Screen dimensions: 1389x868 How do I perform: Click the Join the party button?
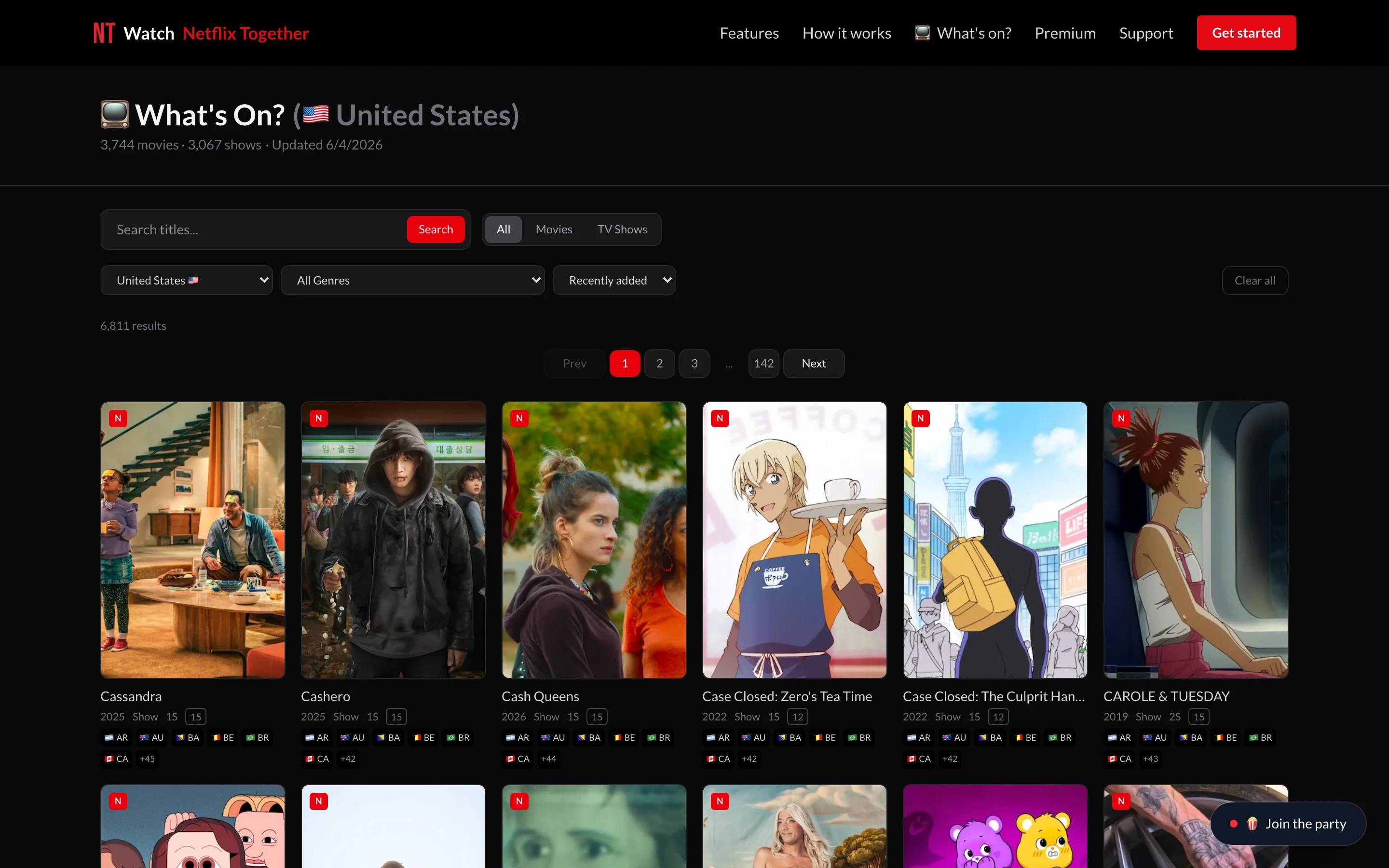1288,824
